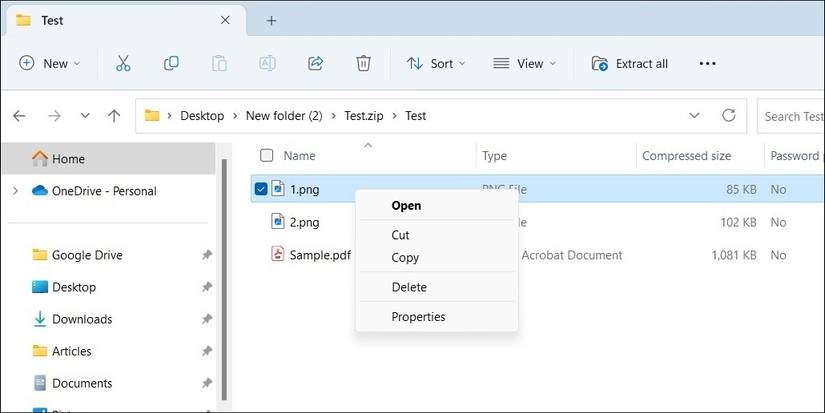825x413 pixels.
Task: Open the See more ellipsis menu
Action: pos(707,64)
